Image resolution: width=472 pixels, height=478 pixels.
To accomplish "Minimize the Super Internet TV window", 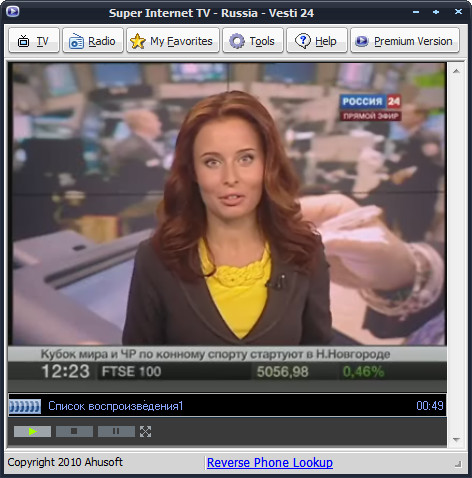I will click(416, 12).
